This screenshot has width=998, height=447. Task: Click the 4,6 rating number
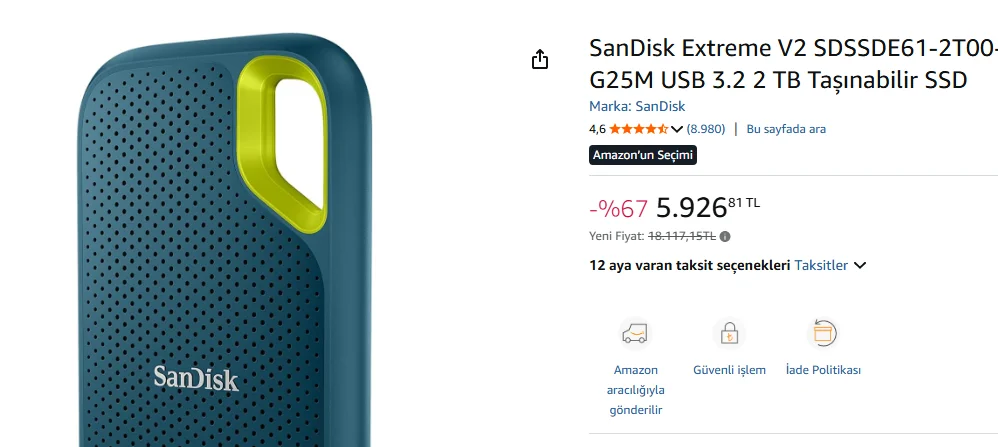click(597, 129)
